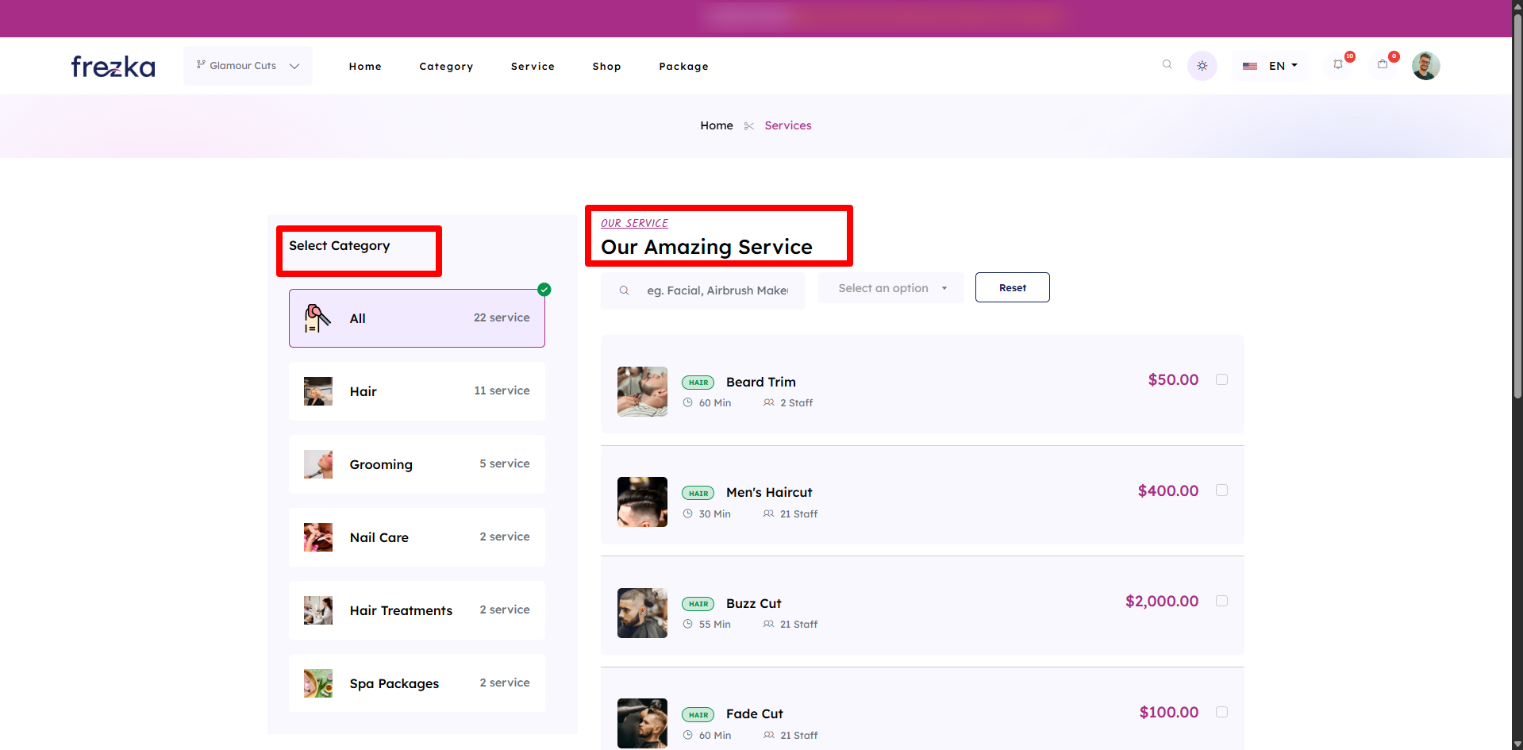Click the Home breadcrumb link
This screenshot has width=1523, height=750.
coord(716,126)
